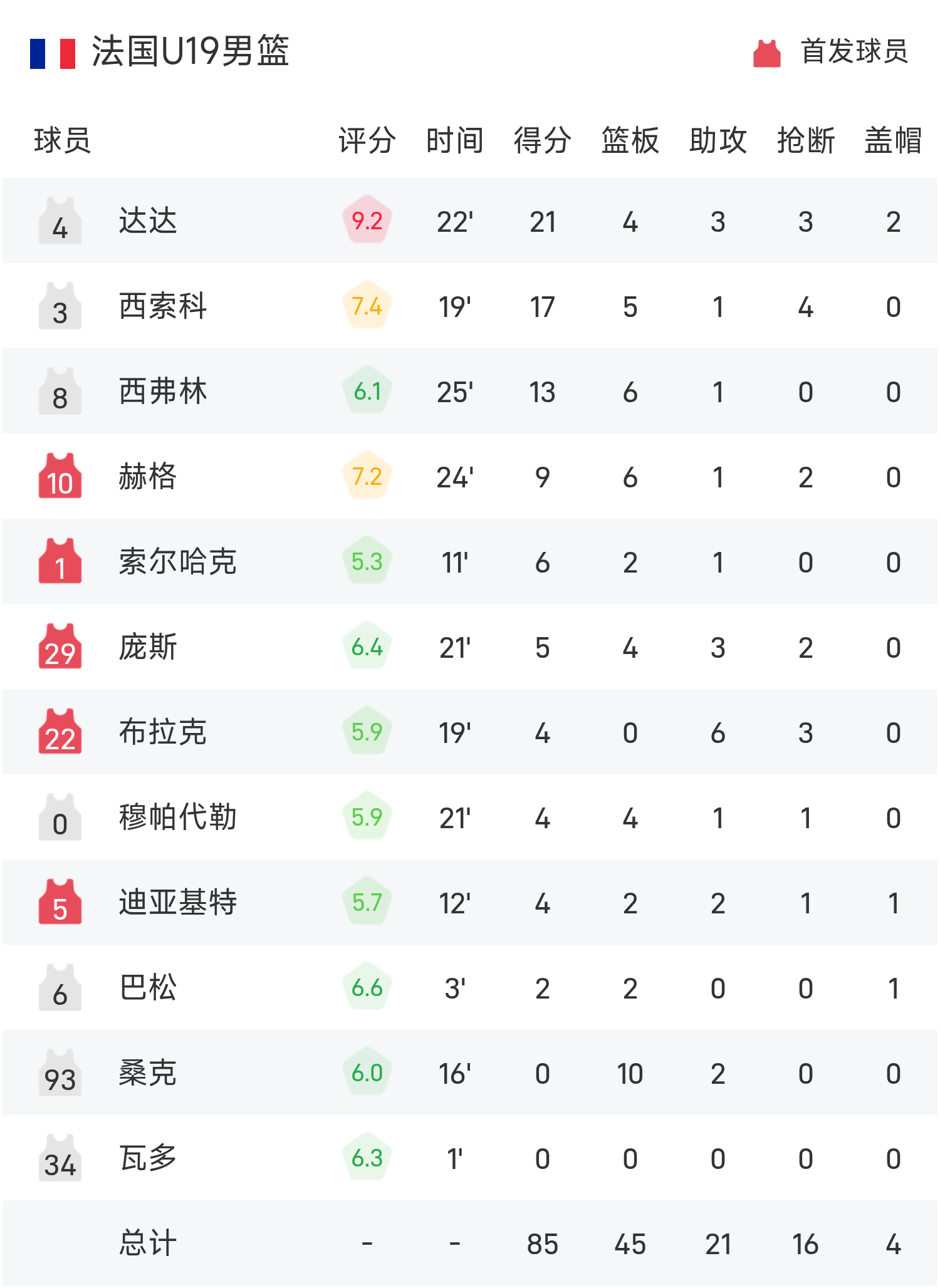Select the 盖帽 column header

pyautogui.click(x=893, y=140)
